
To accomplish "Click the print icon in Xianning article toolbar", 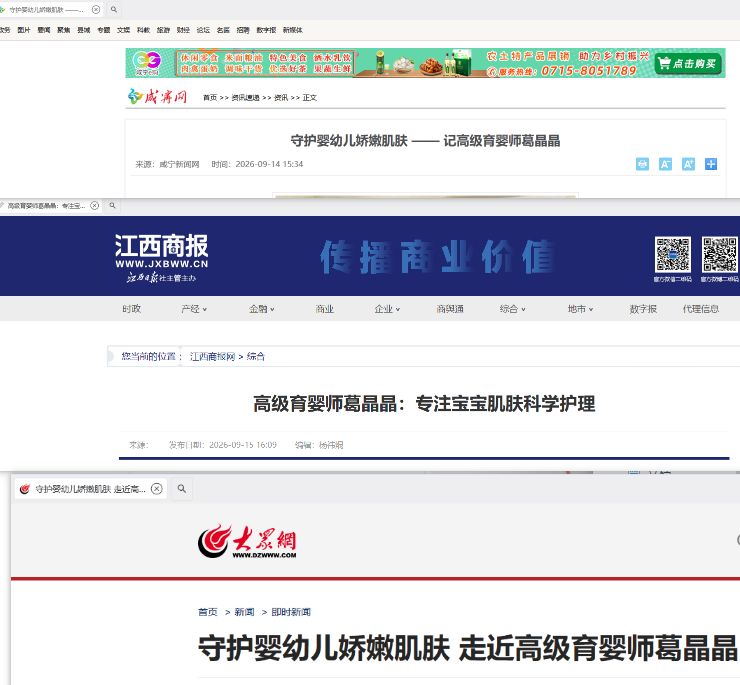I will point(642,164).
